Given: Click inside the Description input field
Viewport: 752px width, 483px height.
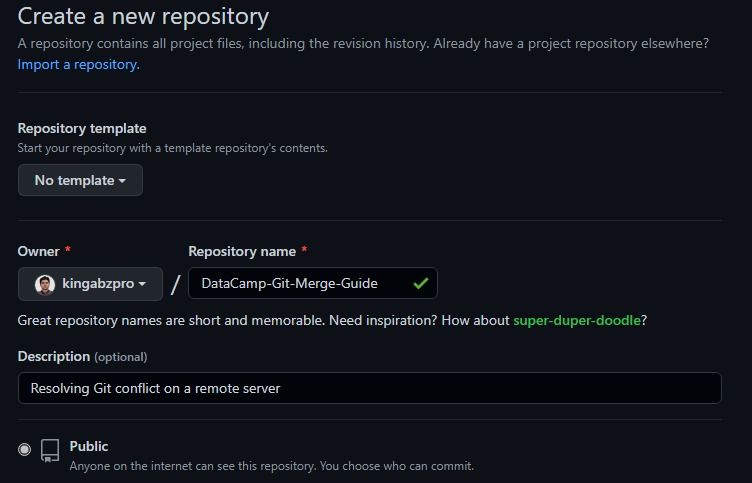Looking at the screenshot, I should tap(369, 388).
